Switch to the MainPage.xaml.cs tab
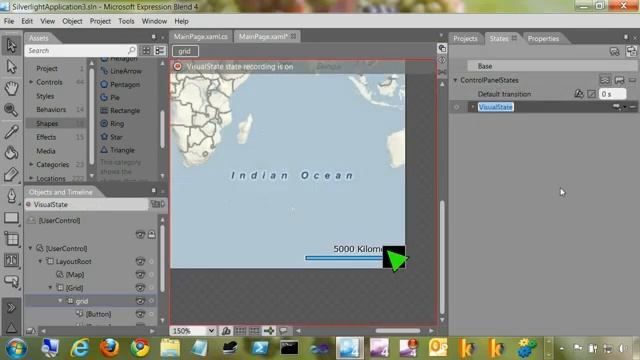The width and height of the screenshot is (640, 360). [200, 37]
